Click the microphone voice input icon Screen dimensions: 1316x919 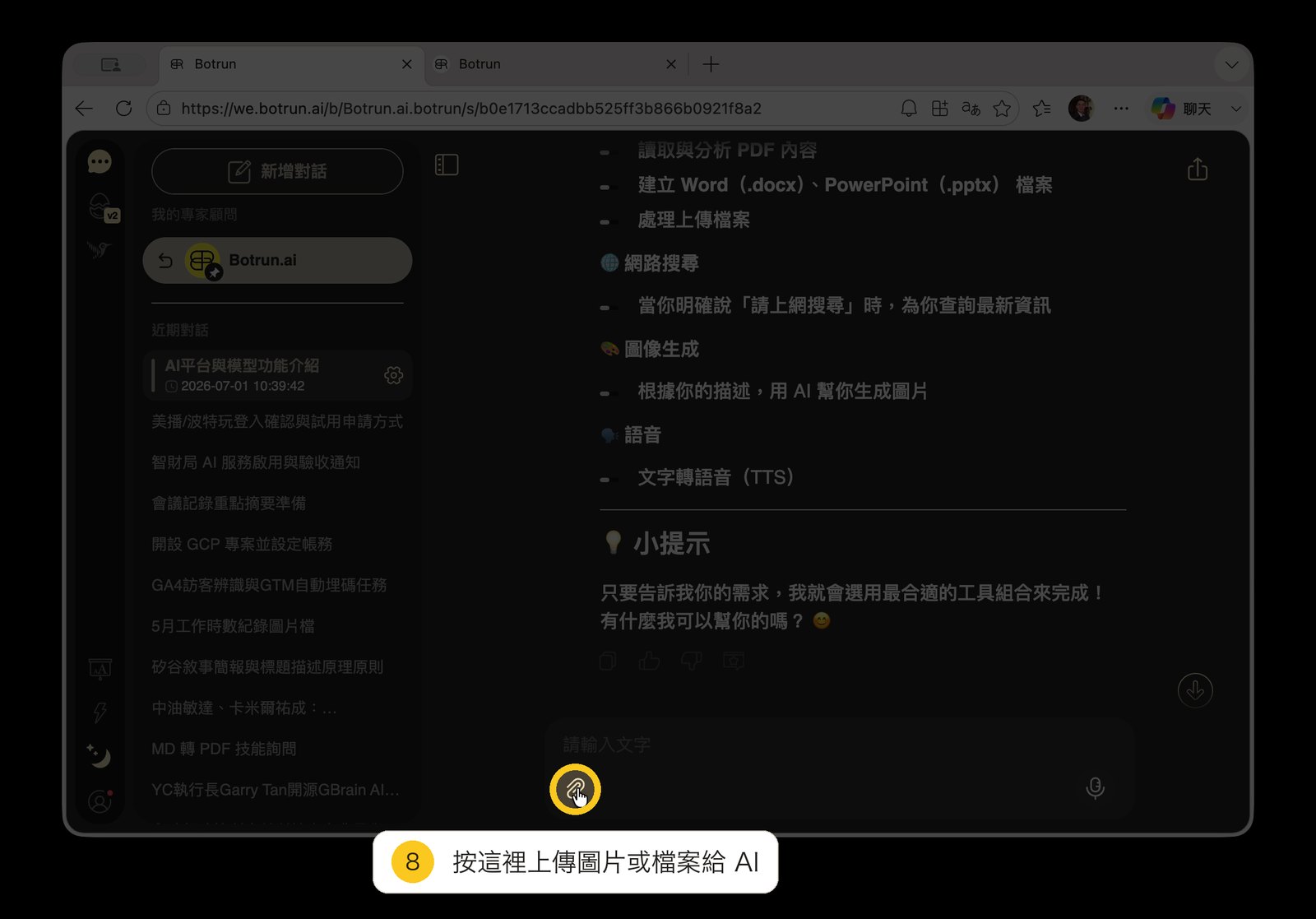click(x=1095, y=787)
